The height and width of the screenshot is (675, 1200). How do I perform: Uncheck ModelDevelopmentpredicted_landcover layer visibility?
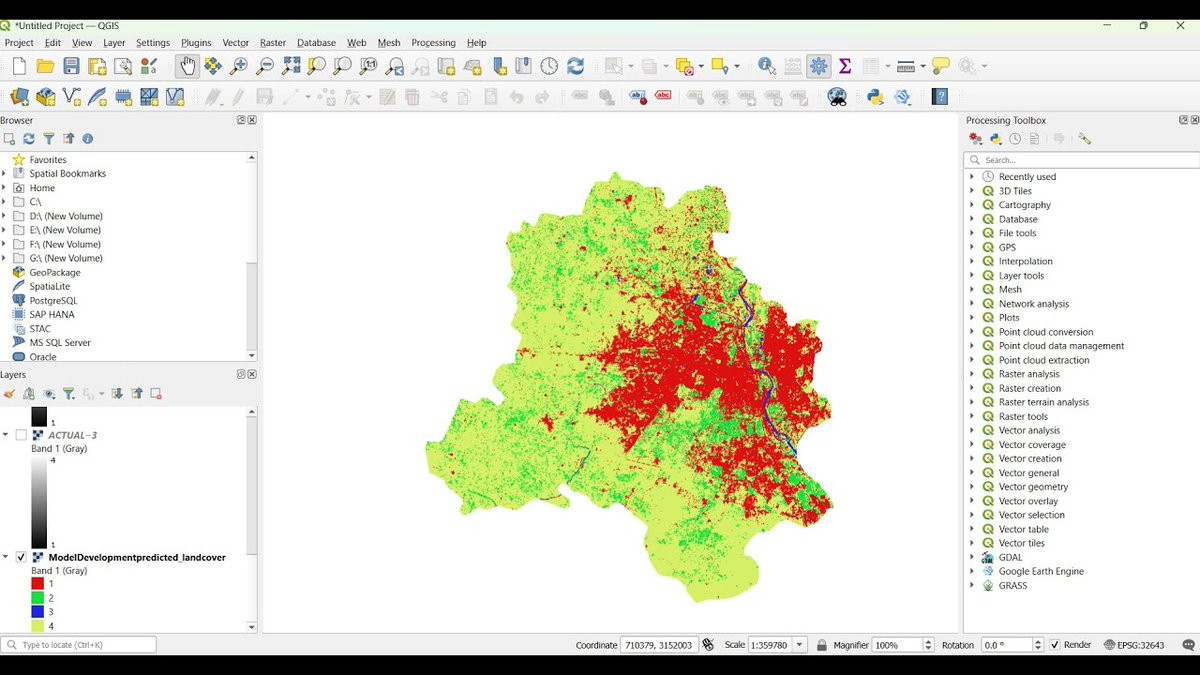(x=21, y=557)
